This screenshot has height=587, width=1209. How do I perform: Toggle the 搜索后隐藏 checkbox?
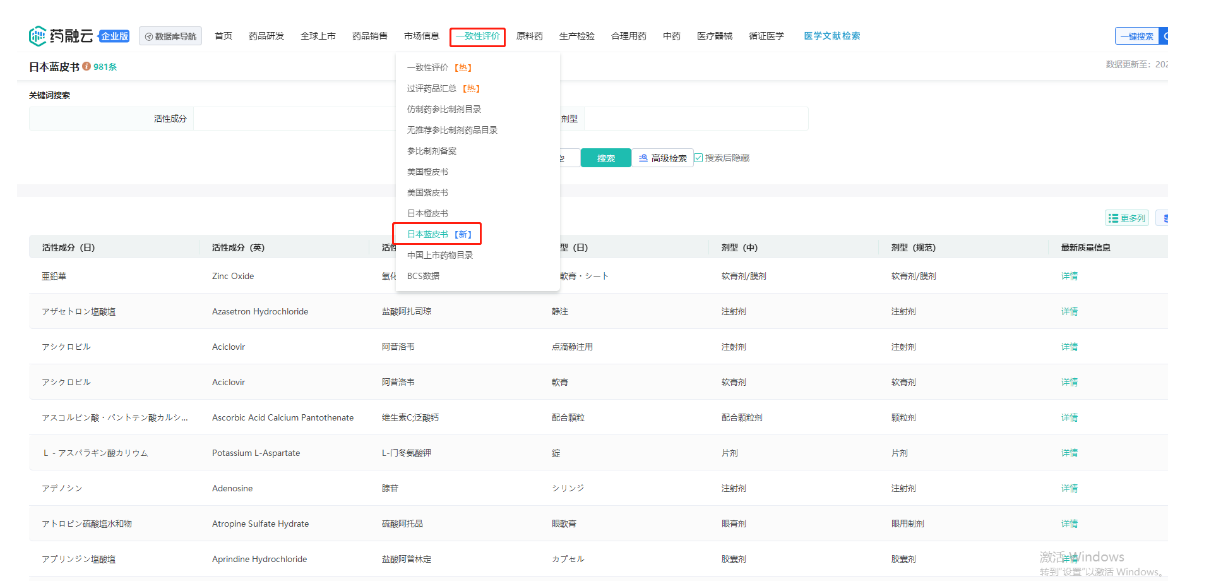(x=698, y=158)
